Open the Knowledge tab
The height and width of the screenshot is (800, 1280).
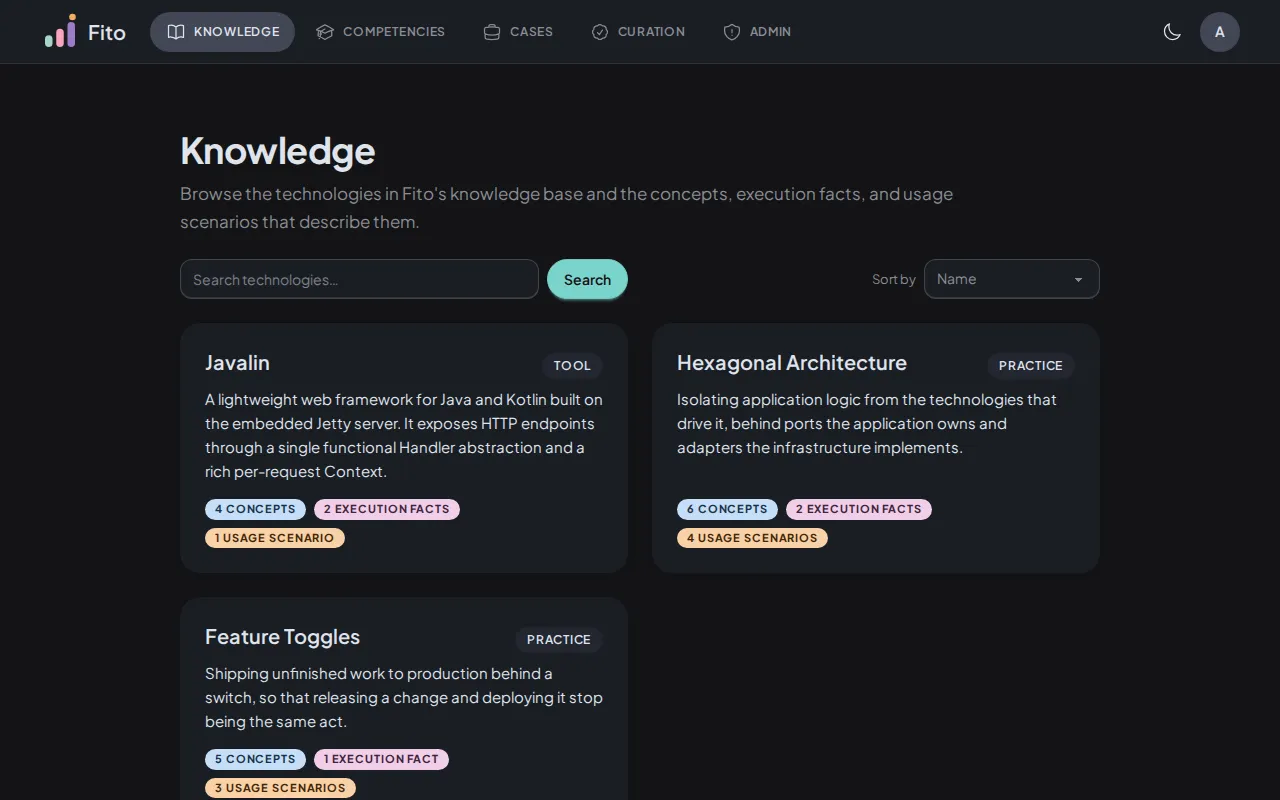pos(222,32)
